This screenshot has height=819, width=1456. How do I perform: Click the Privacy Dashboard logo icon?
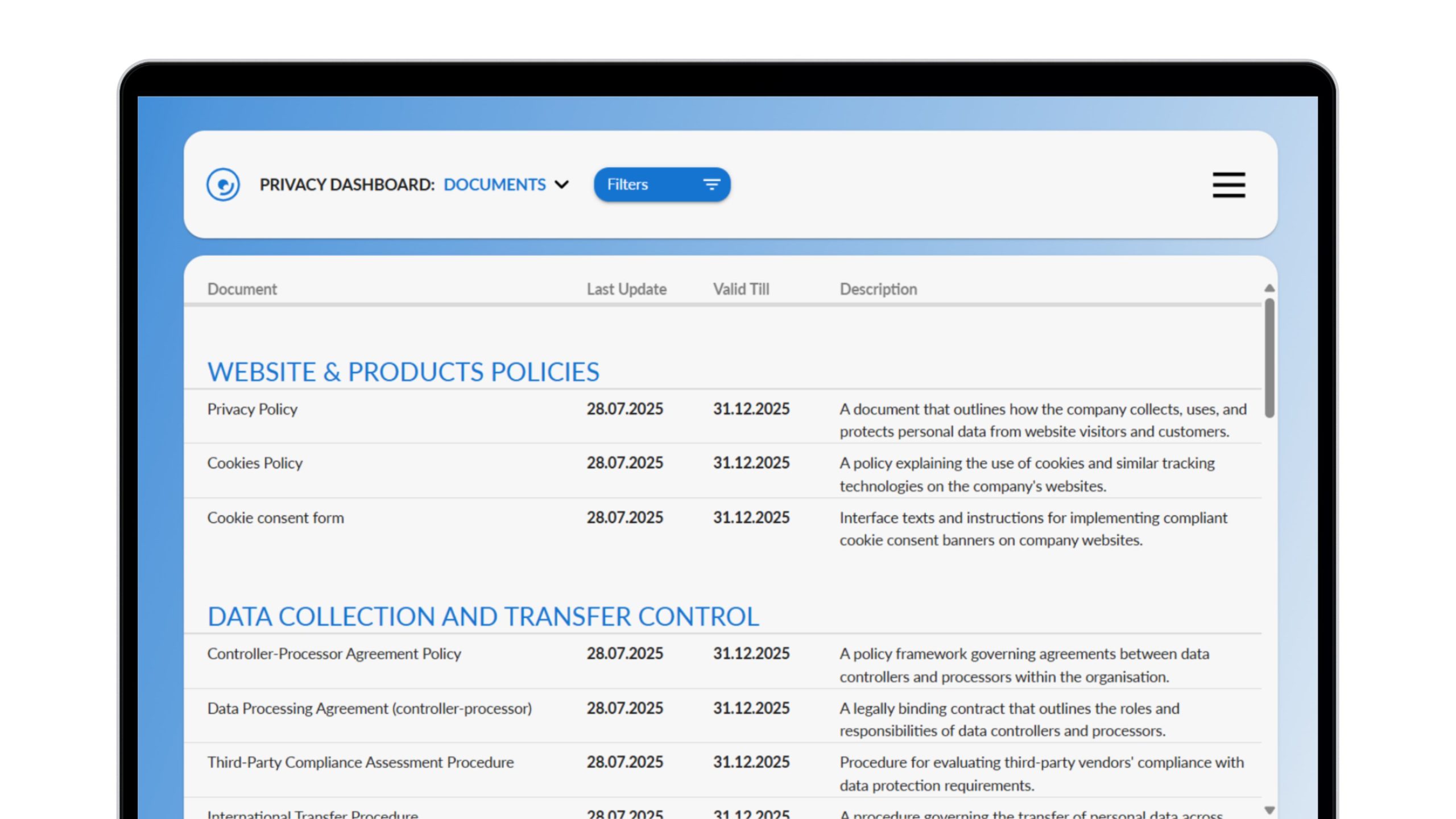(222, 185)
